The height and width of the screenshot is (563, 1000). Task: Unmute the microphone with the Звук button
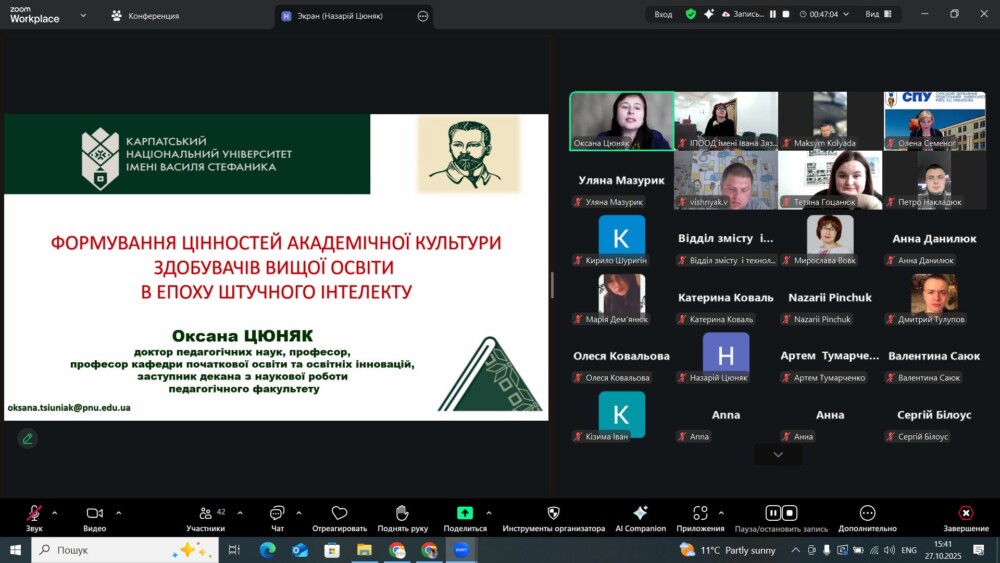34,514
